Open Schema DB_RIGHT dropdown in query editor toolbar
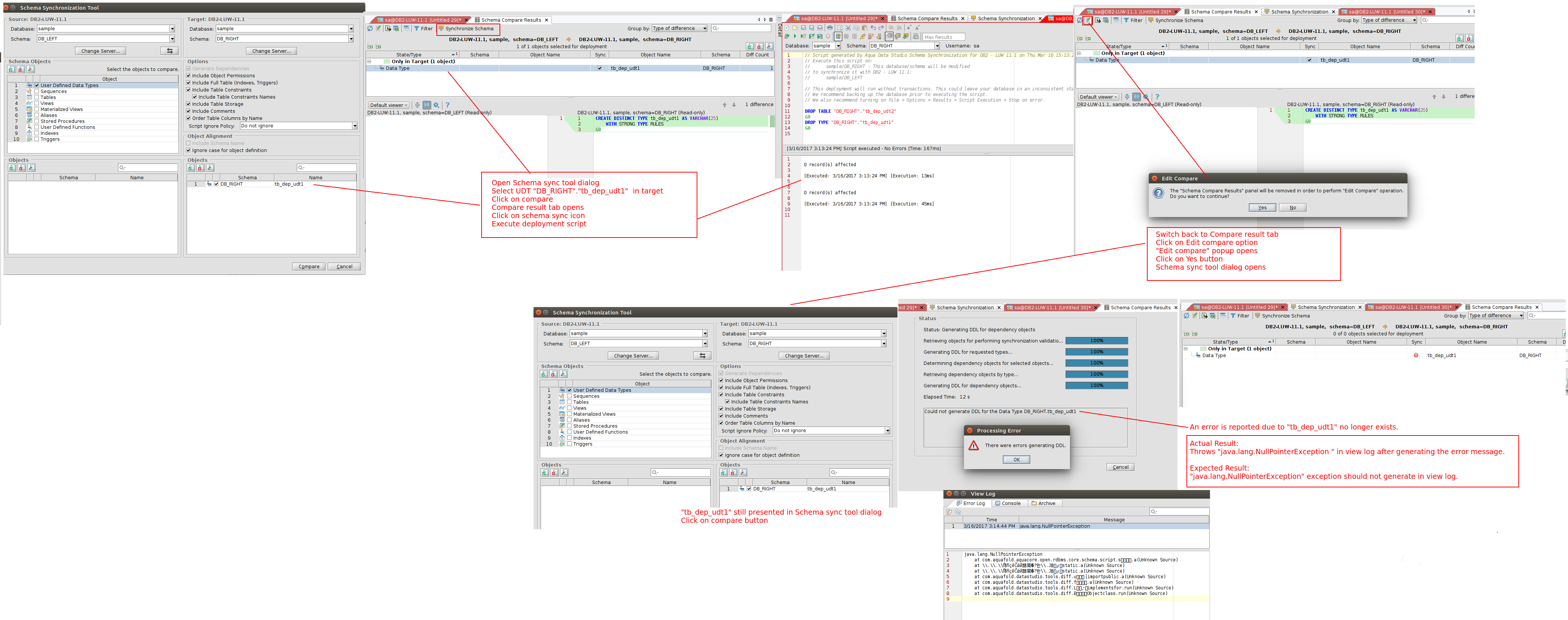Screen dimensions: 1568x620 937,46
